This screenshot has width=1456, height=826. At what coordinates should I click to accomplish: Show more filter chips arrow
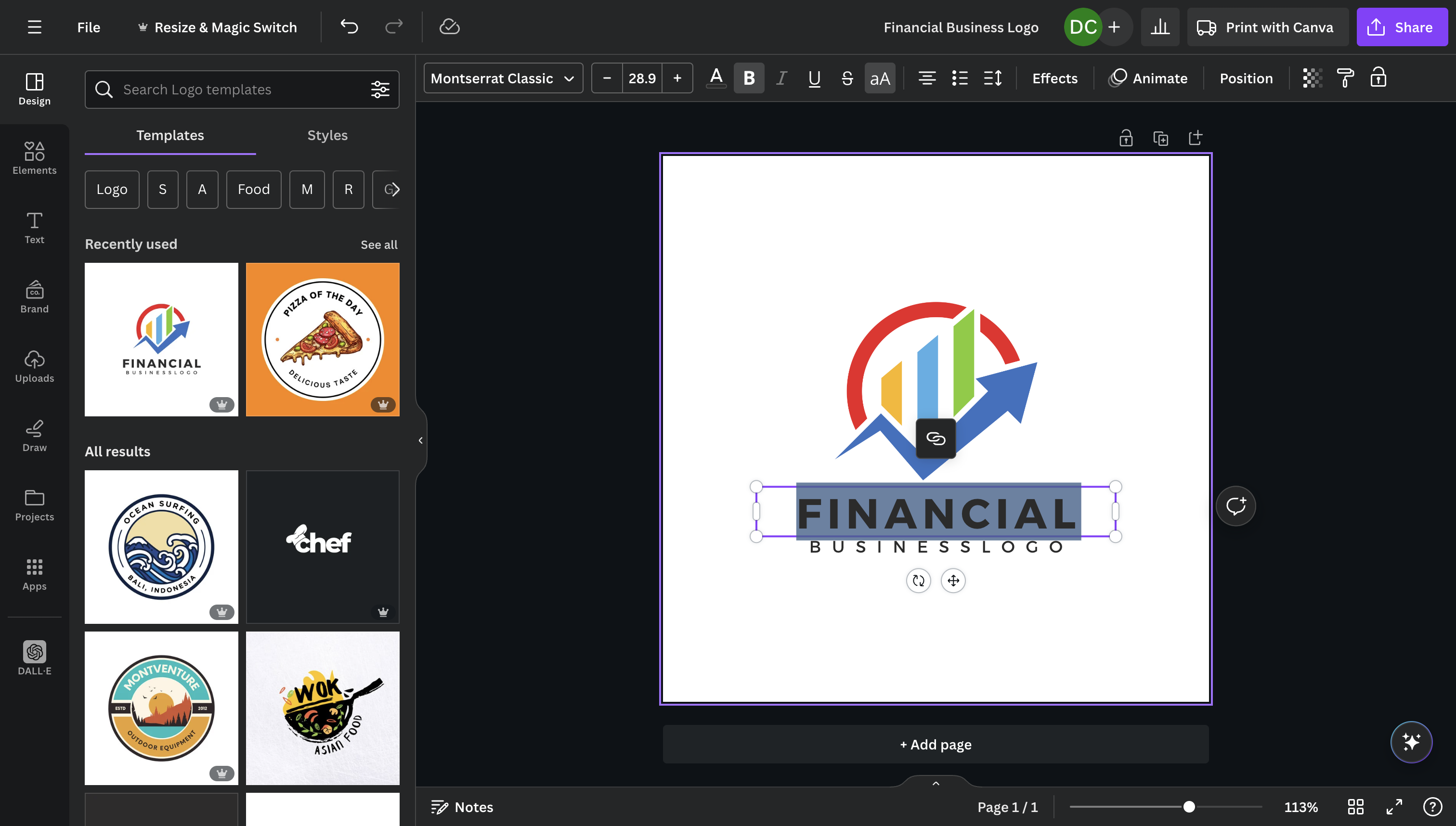tap(395, 189)
